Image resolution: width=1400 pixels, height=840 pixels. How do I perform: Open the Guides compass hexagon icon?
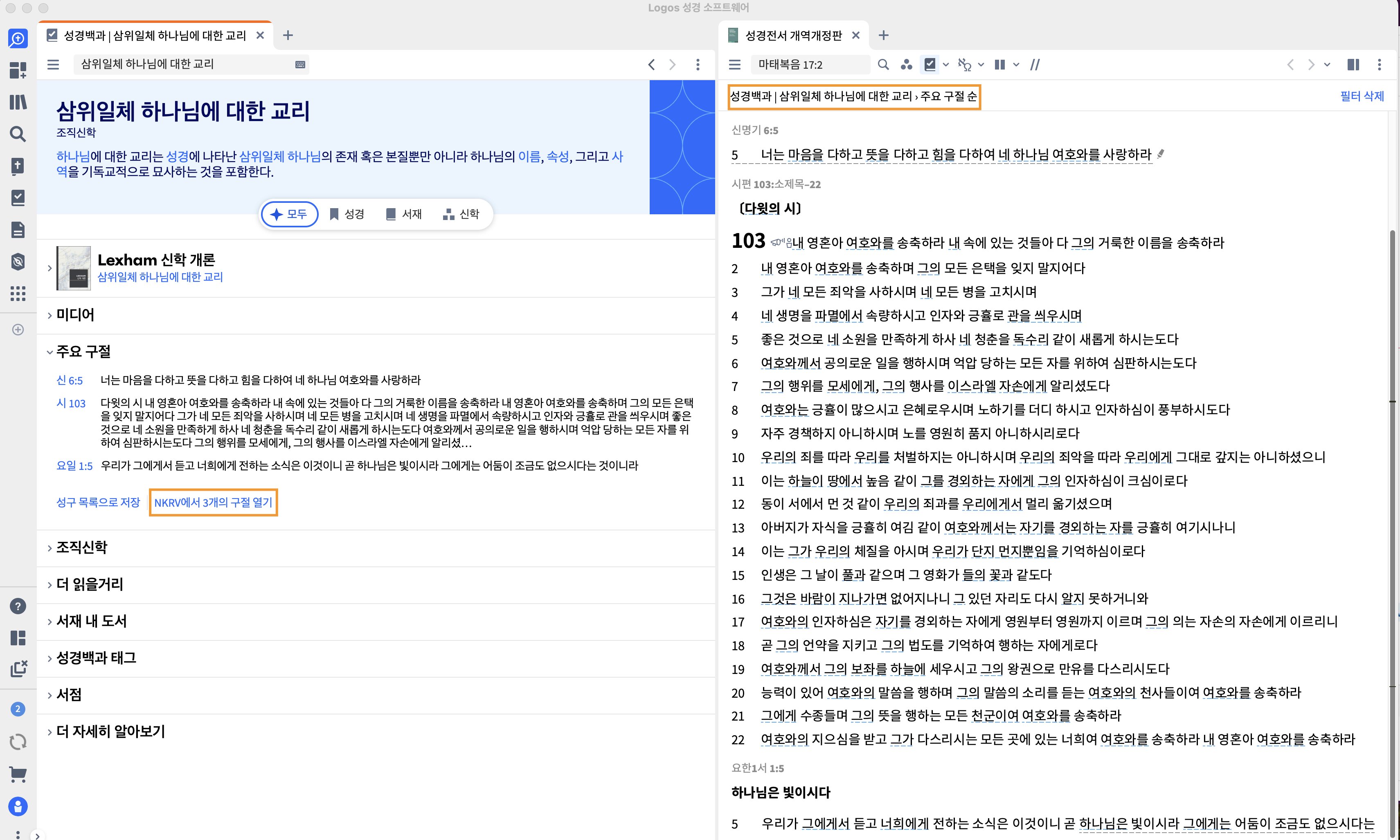18,261
